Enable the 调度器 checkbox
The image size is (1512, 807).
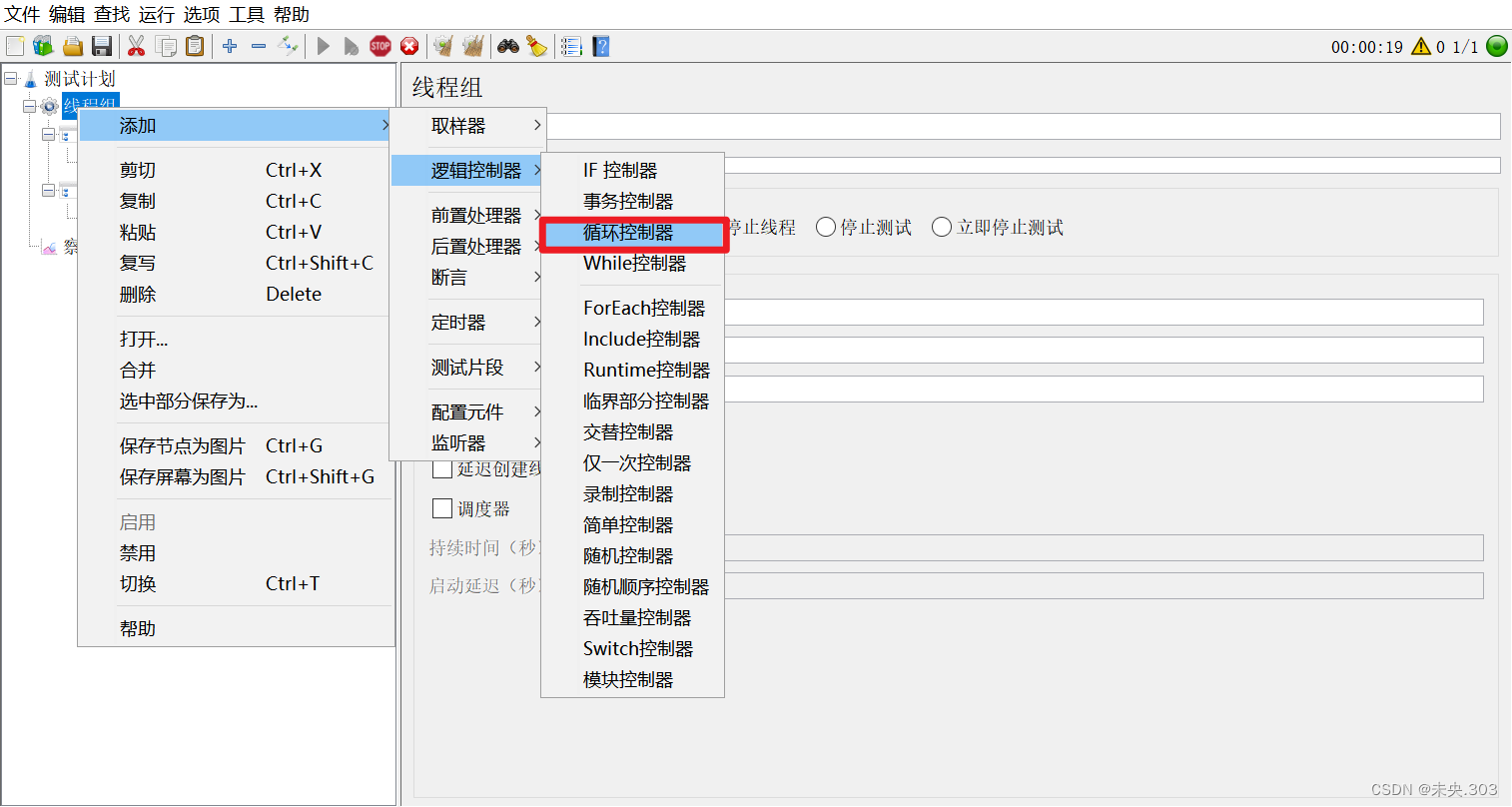(442, 508)
